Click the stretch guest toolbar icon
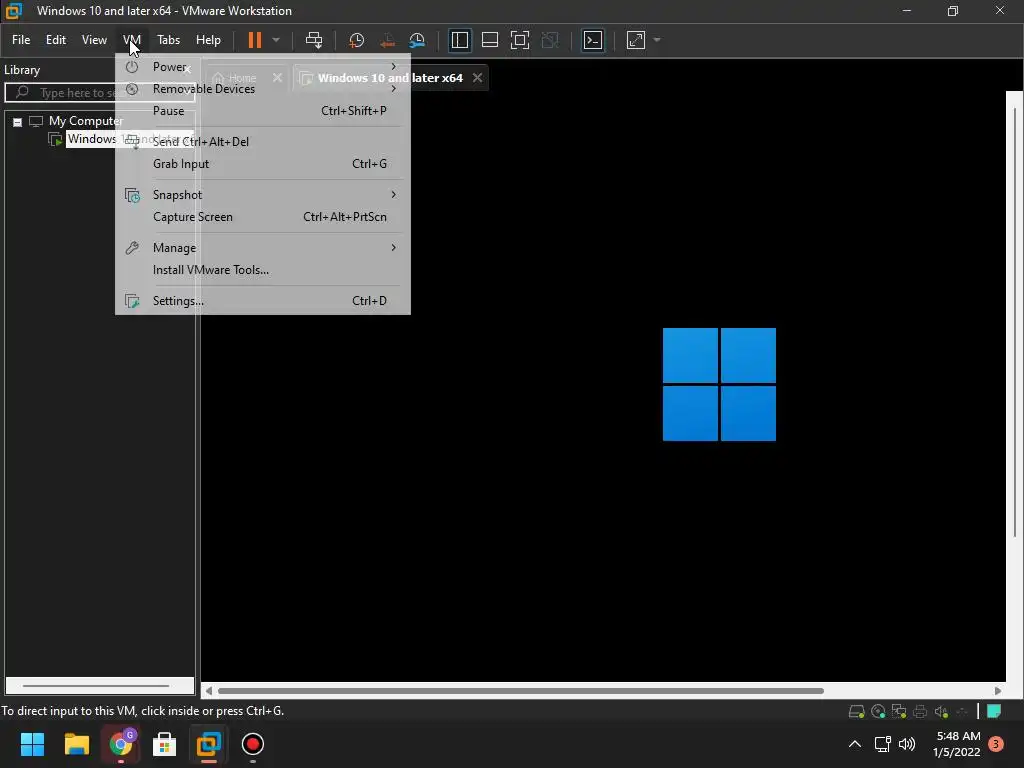This screenshot has height=768, width=1024. [x=635, y=40]
